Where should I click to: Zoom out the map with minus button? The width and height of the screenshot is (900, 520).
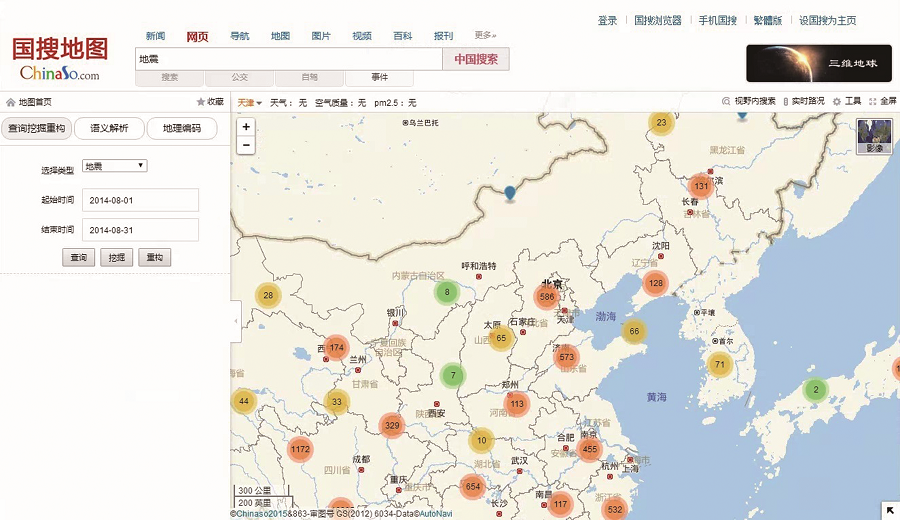[246, 146]
